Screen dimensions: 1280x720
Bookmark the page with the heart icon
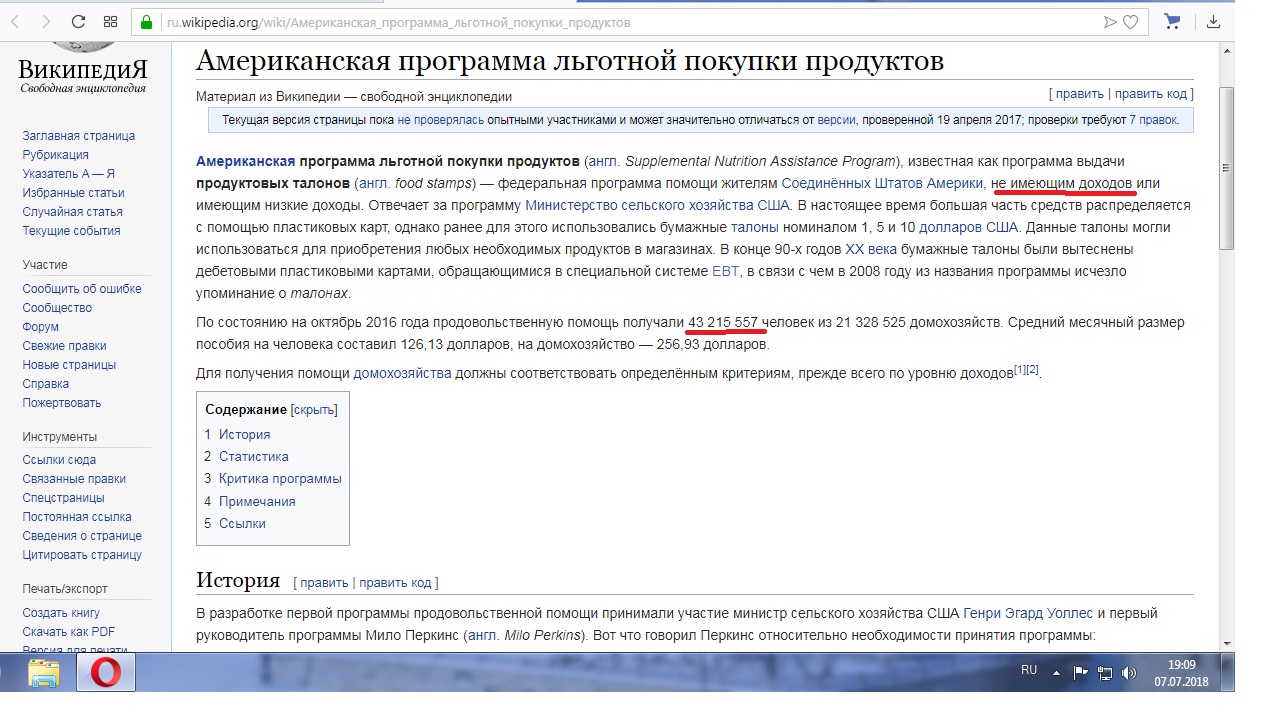(1131, 22)
